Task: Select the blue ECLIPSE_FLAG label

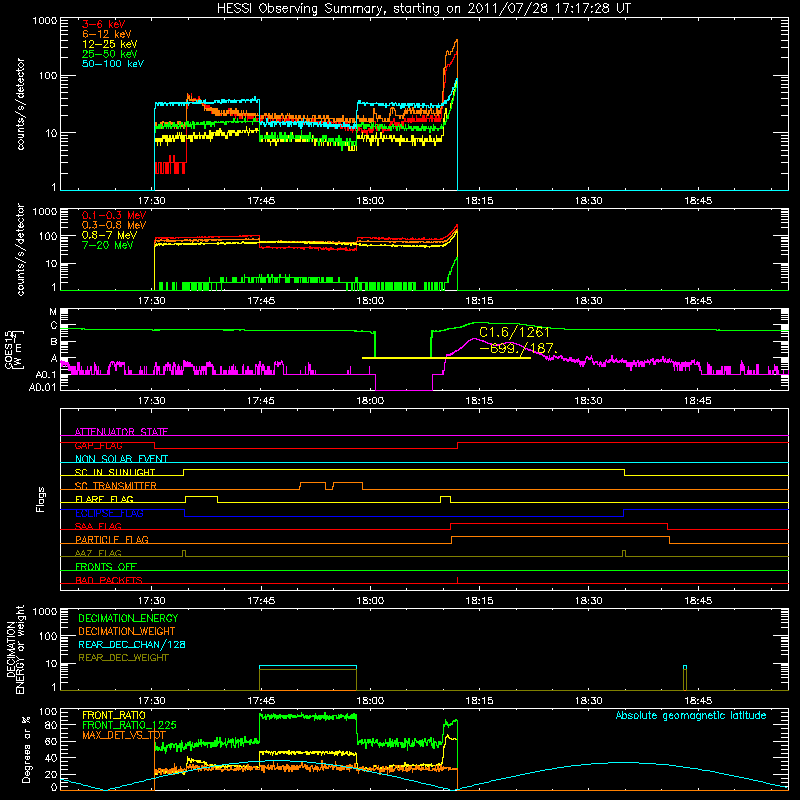Action: (109, 513)
